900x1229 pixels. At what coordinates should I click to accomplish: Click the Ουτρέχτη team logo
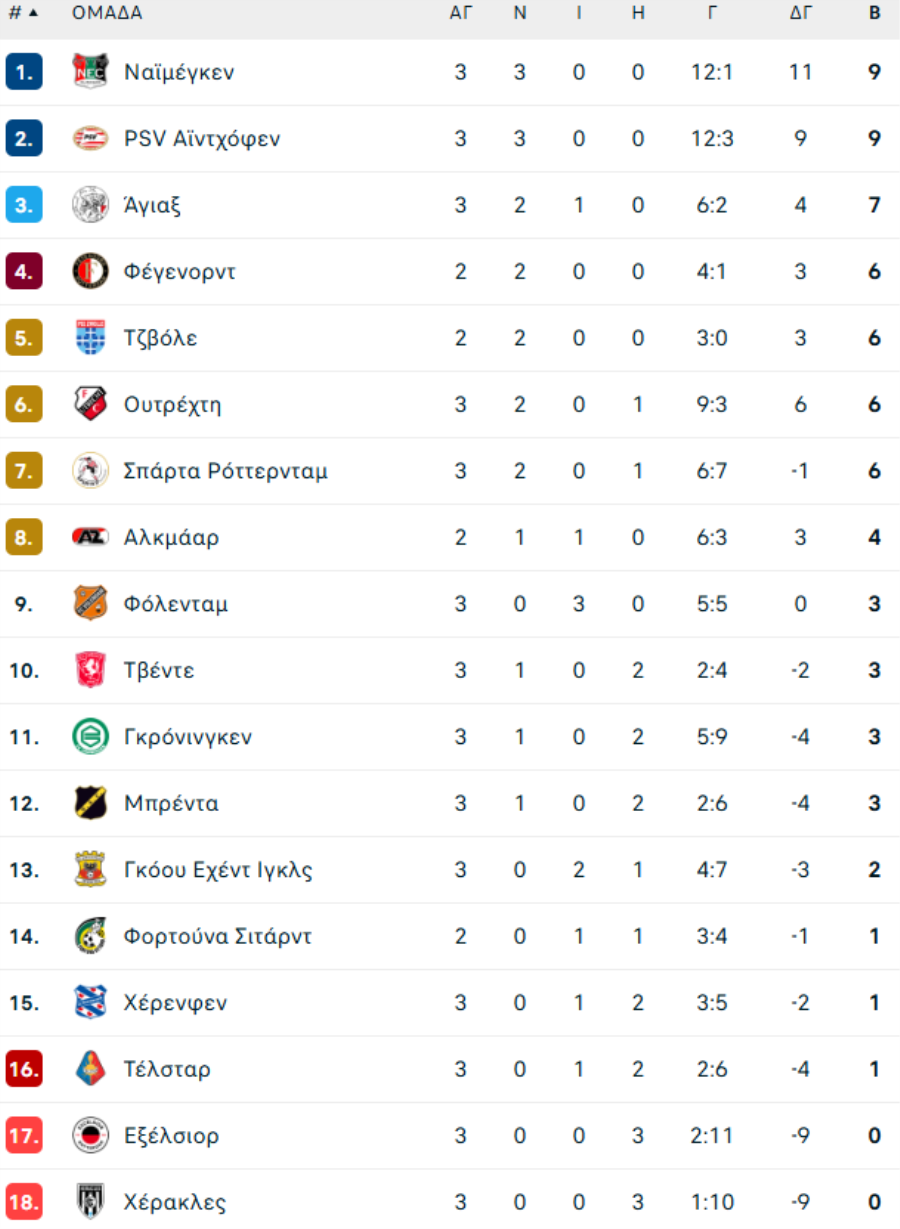[90, 404]
